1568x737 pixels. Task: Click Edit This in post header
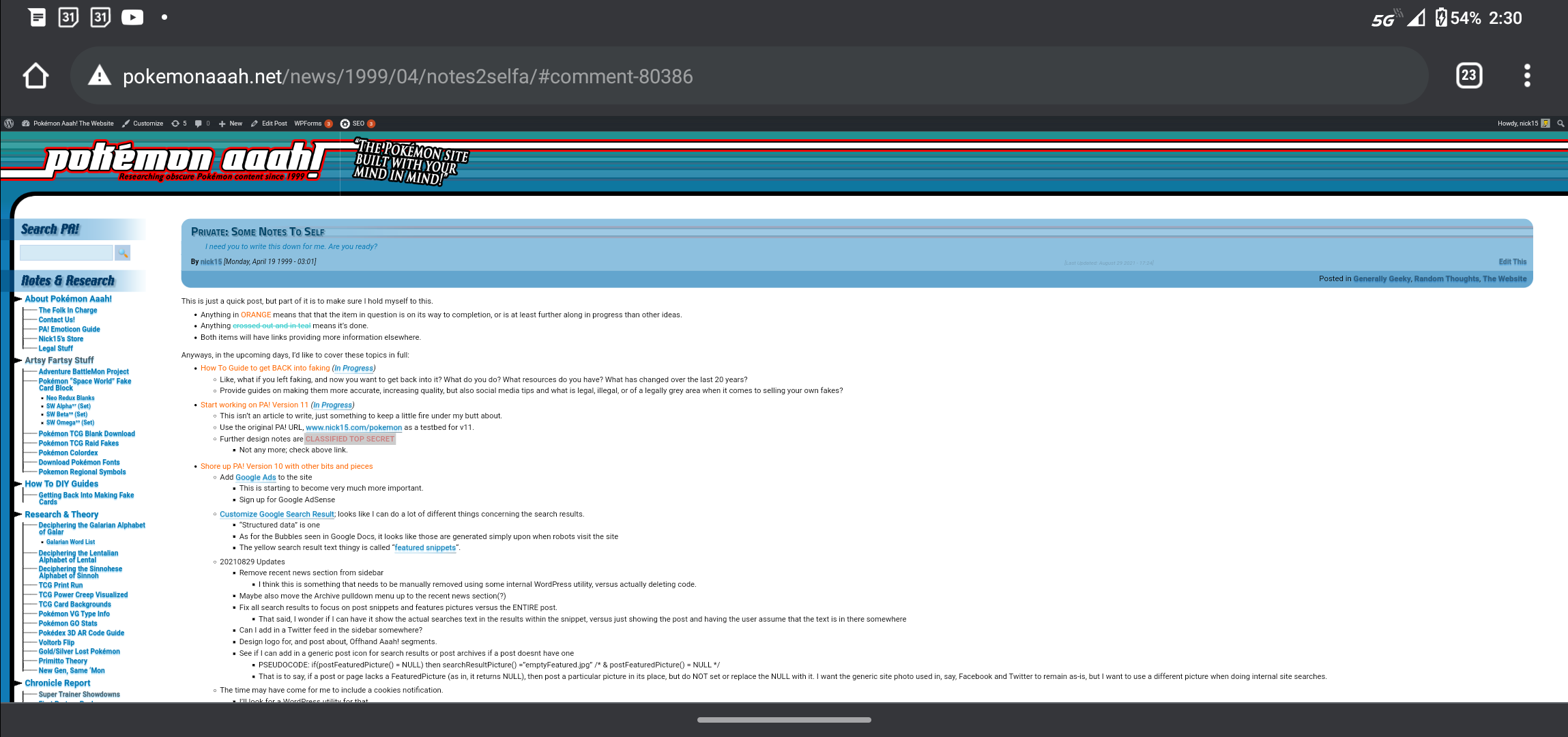(x=1512, y=262)
